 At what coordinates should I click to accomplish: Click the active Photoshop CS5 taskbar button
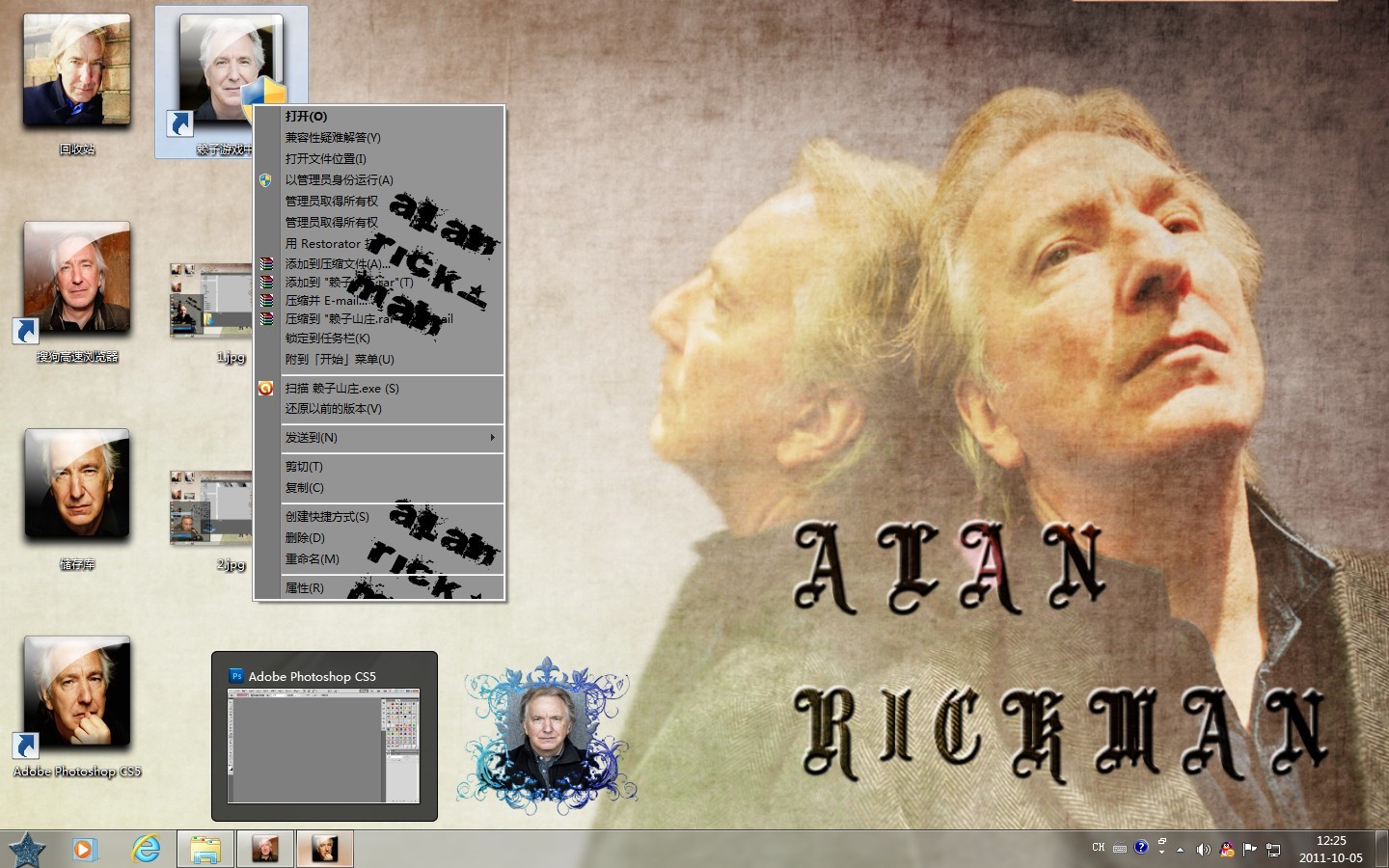[324, 849]
